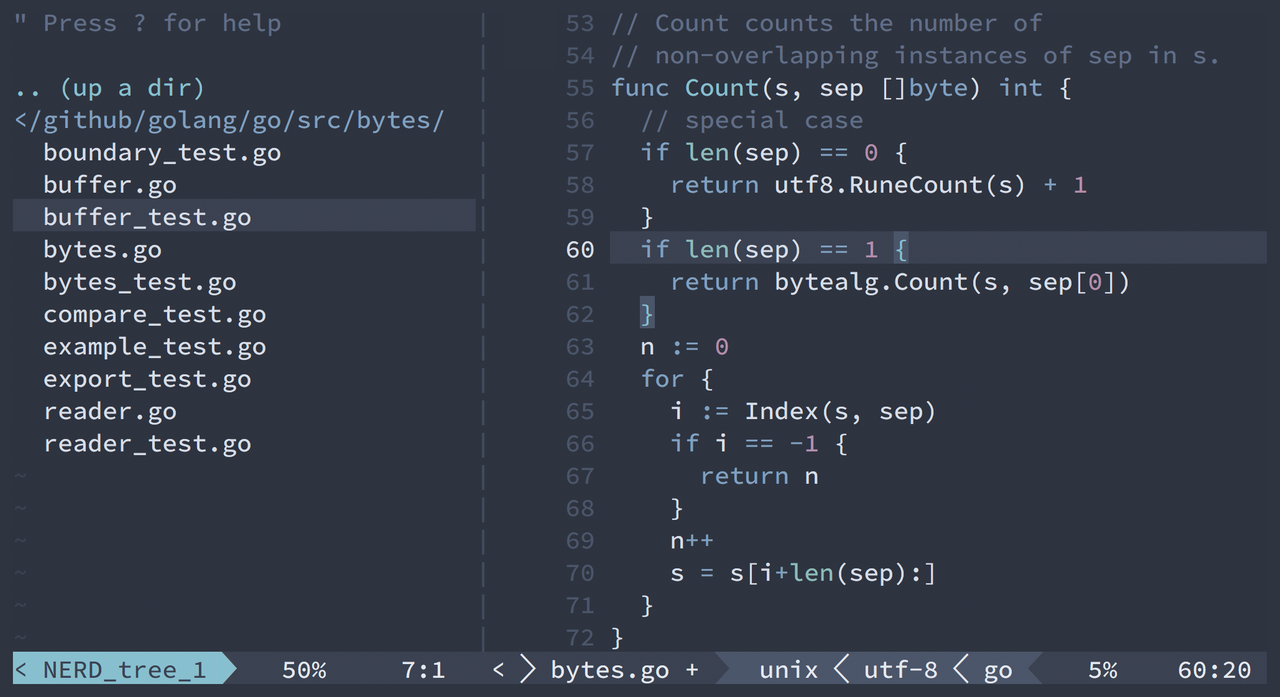Open bytes.go from the file list
Screen dimensions: 1280x697
point(101,250)
